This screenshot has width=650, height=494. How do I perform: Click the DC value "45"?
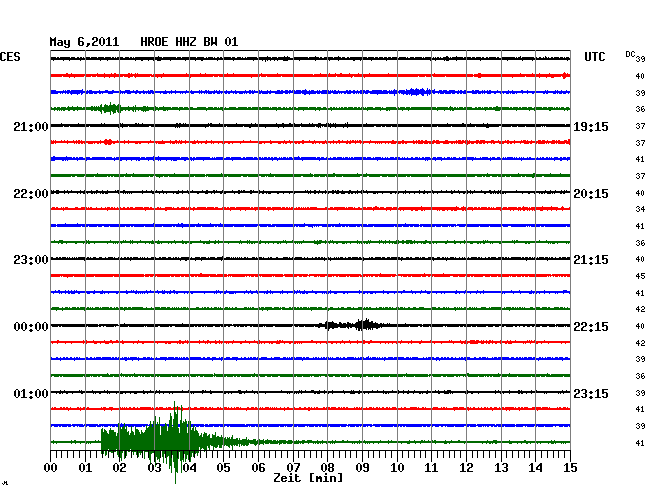(640, 276)
